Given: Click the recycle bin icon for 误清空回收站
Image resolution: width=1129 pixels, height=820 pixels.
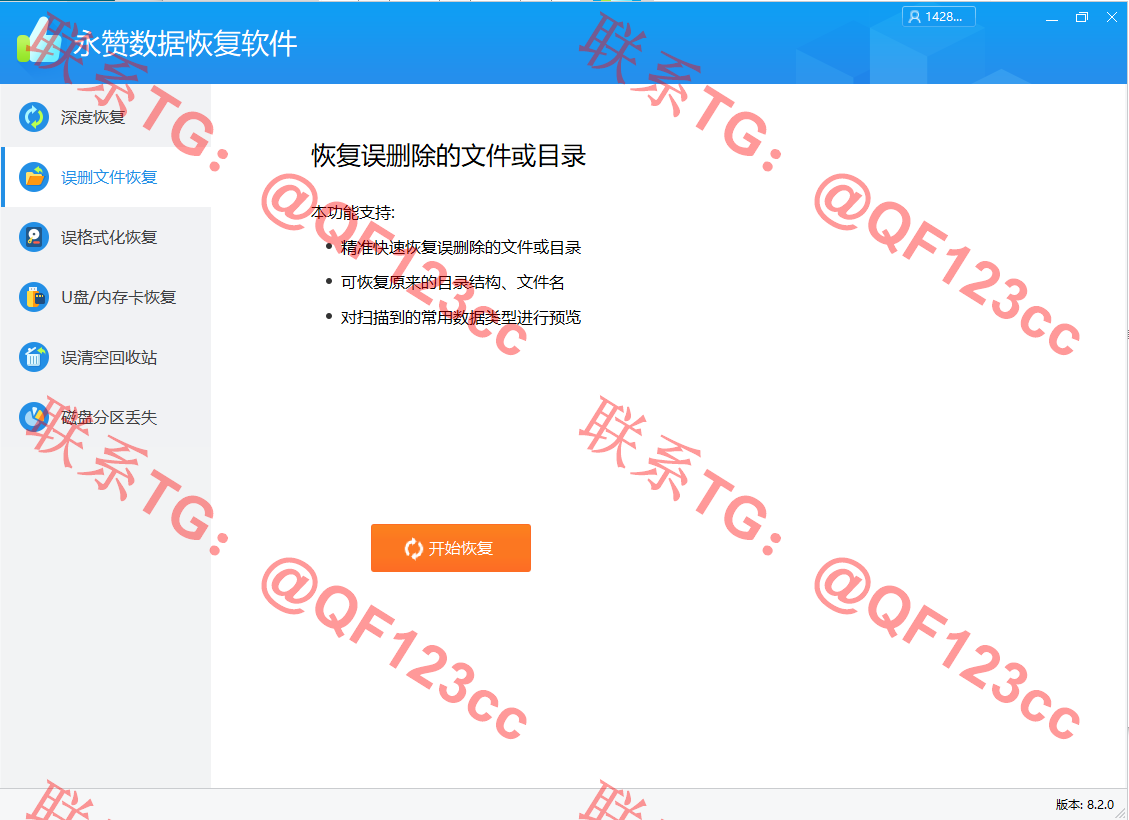Looking at the screenshot, I should 34,357.
